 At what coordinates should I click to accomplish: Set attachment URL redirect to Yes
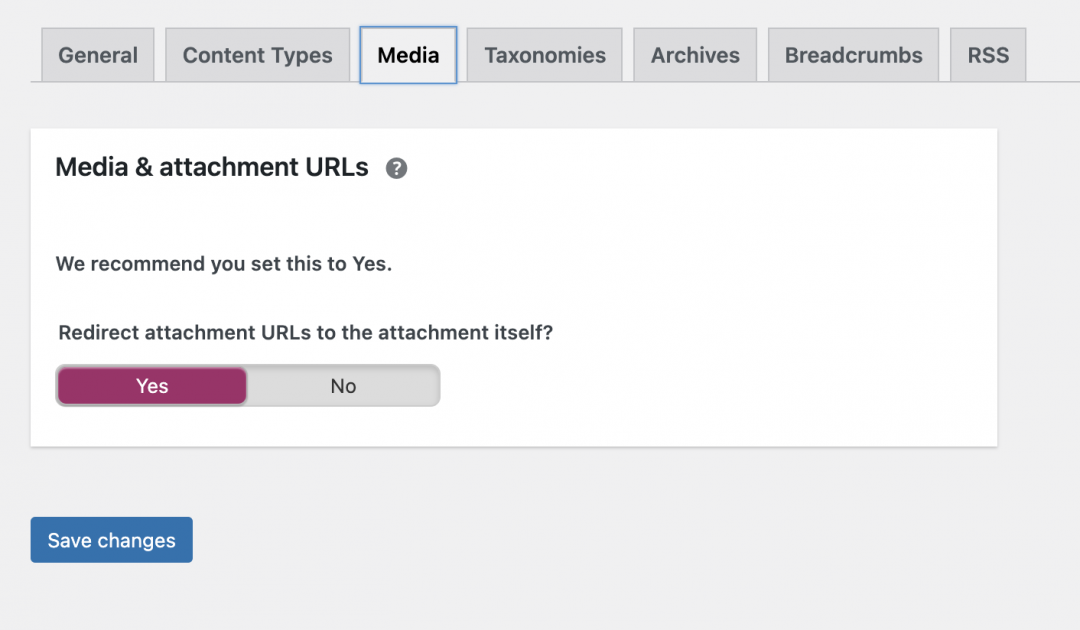pos(152,386)
